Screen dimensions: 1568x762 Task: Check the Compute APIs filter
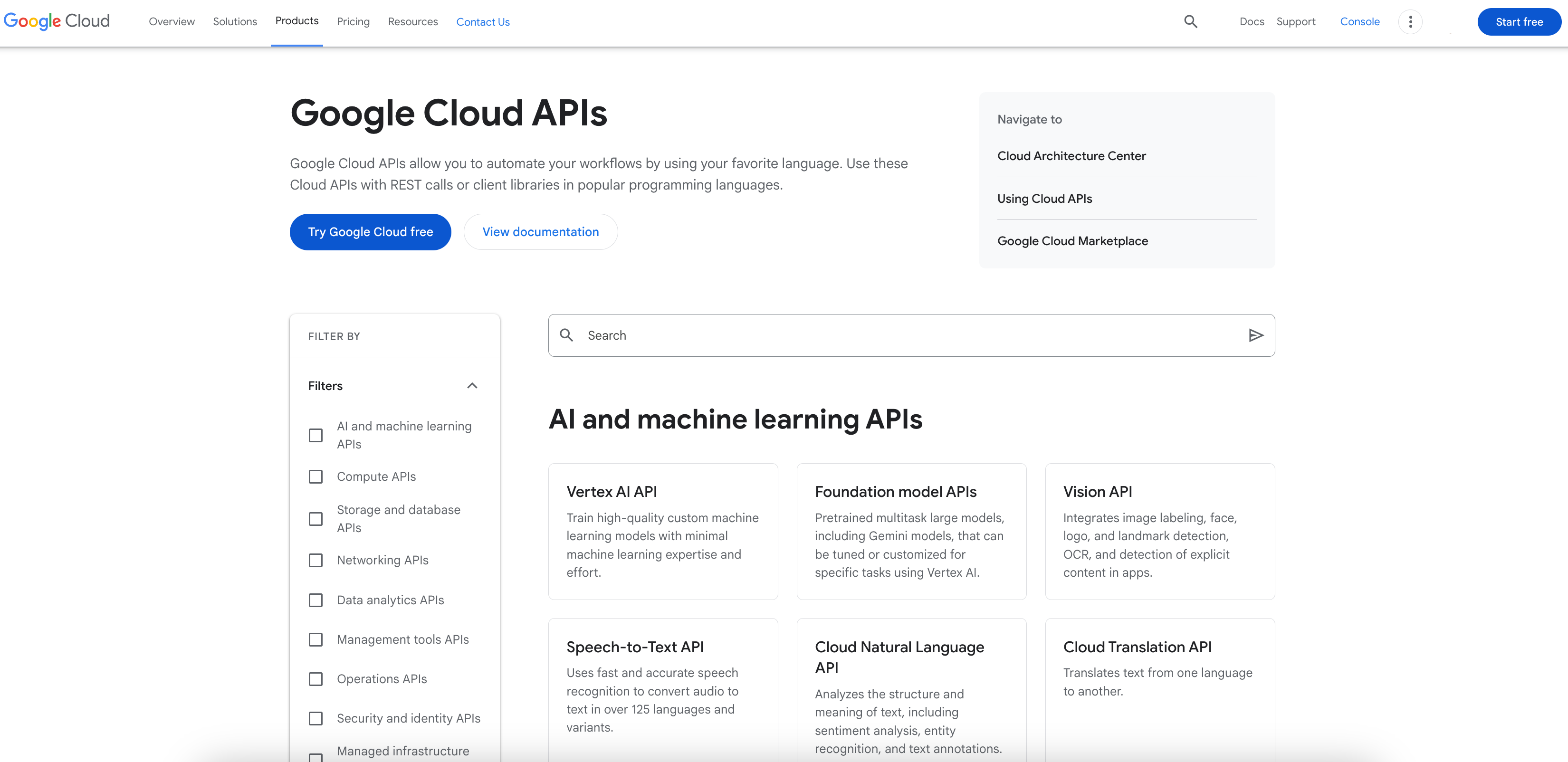click(316, 476)
